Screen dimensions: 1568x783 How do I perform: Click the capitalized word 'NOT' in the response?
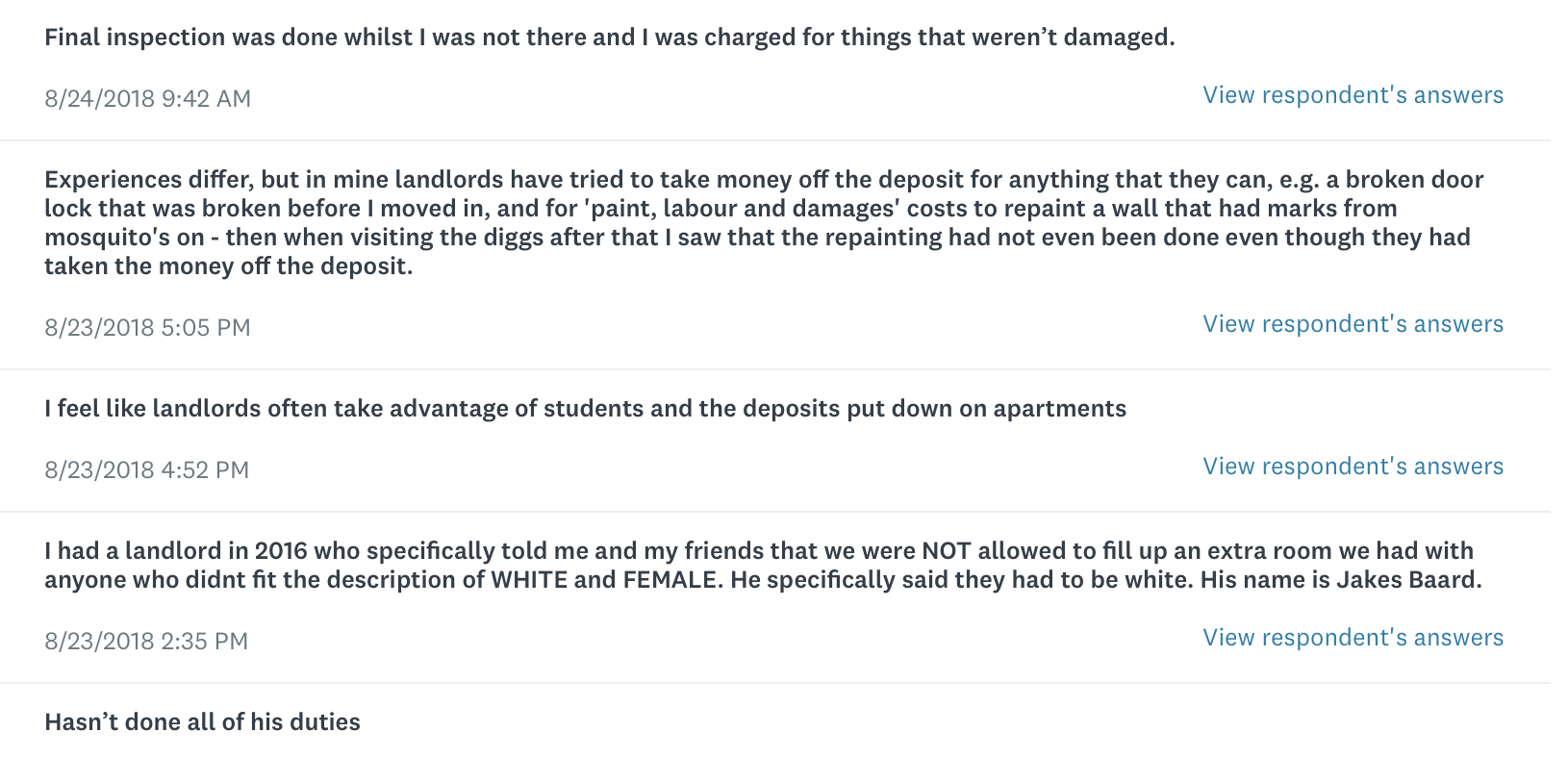point(946,551)
